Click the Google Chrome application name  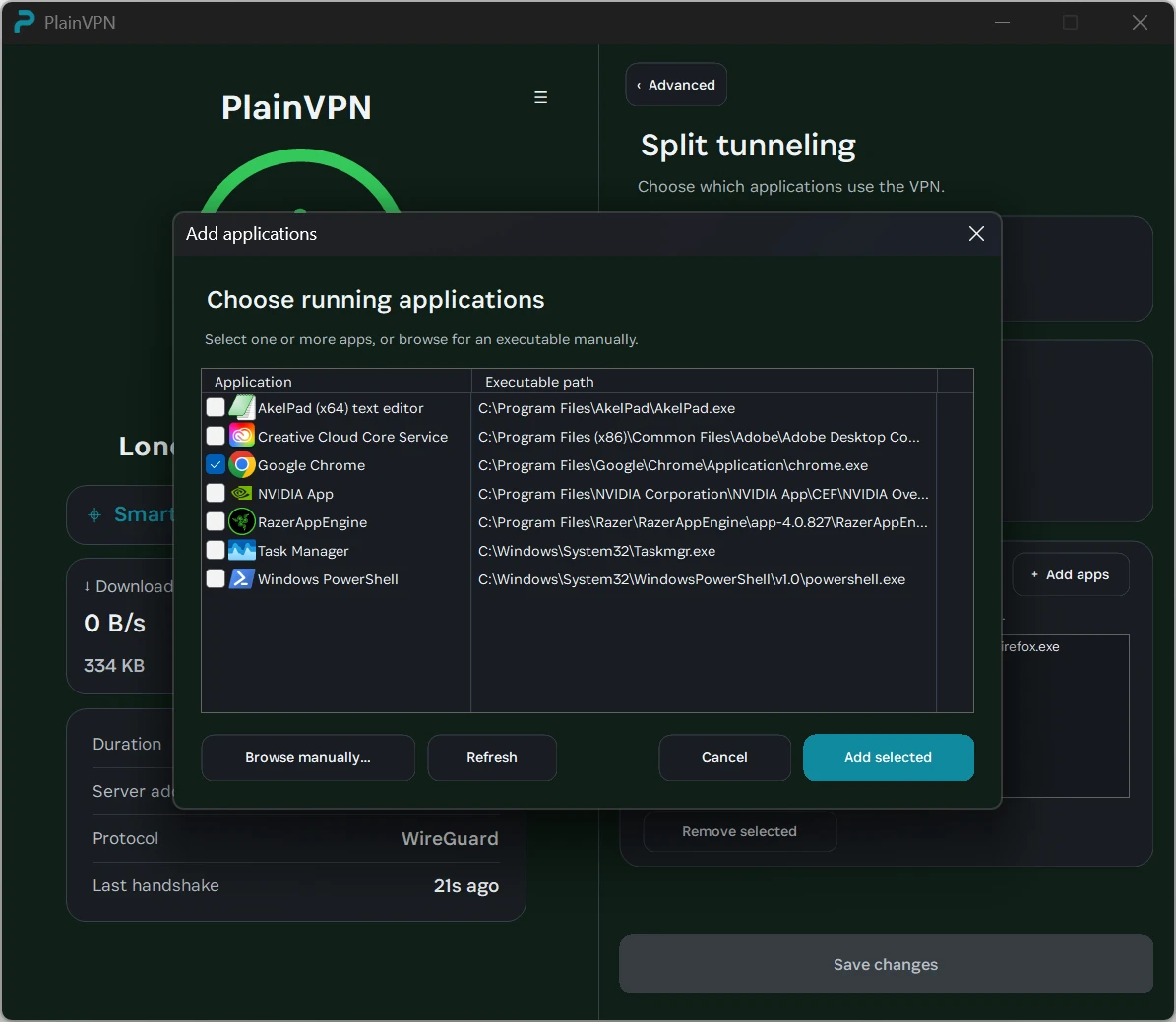(x=311, y=465)
